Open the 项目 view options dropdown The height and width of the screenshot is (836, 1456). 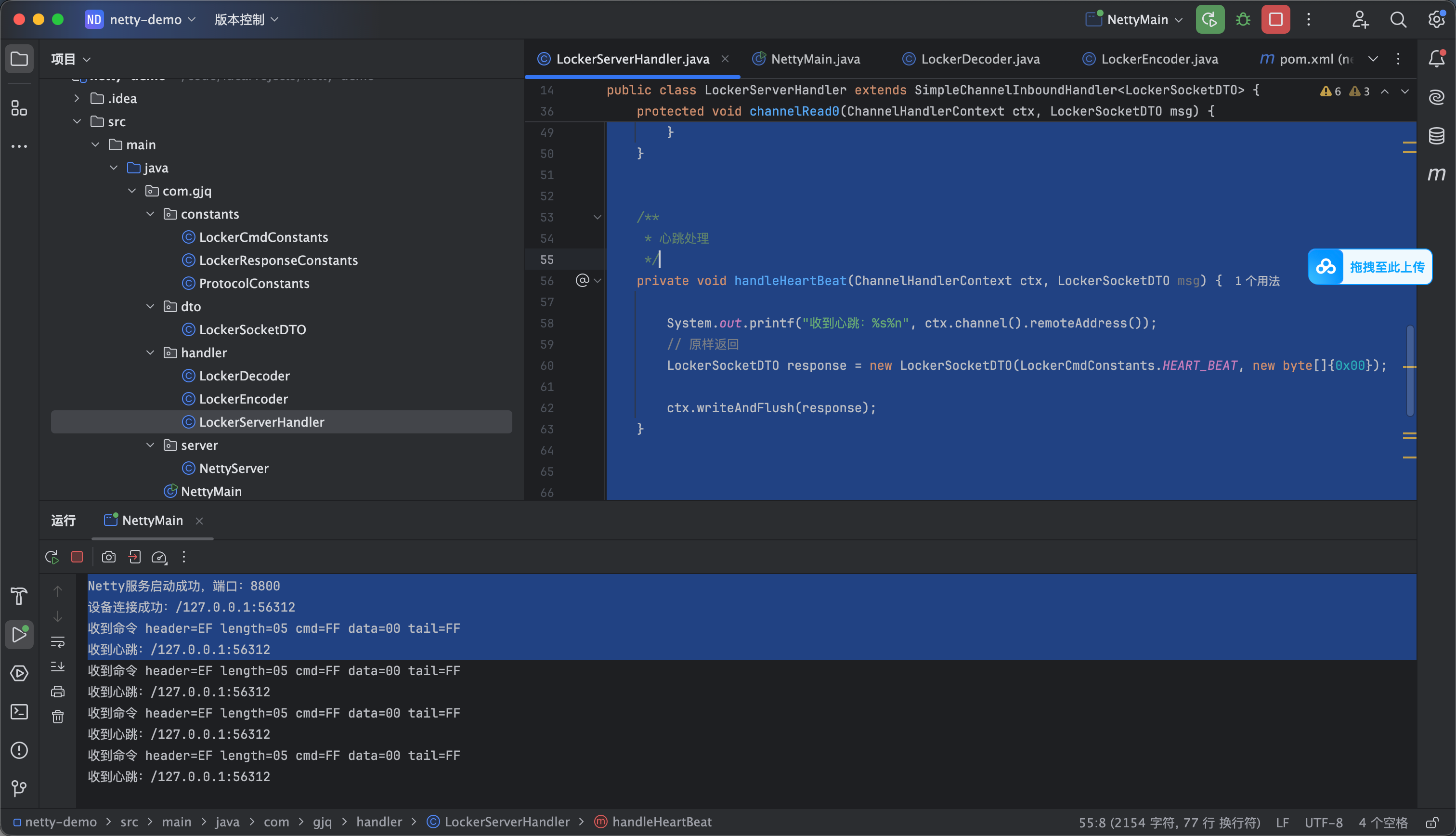pyautogui.click(x=71, y=59)
